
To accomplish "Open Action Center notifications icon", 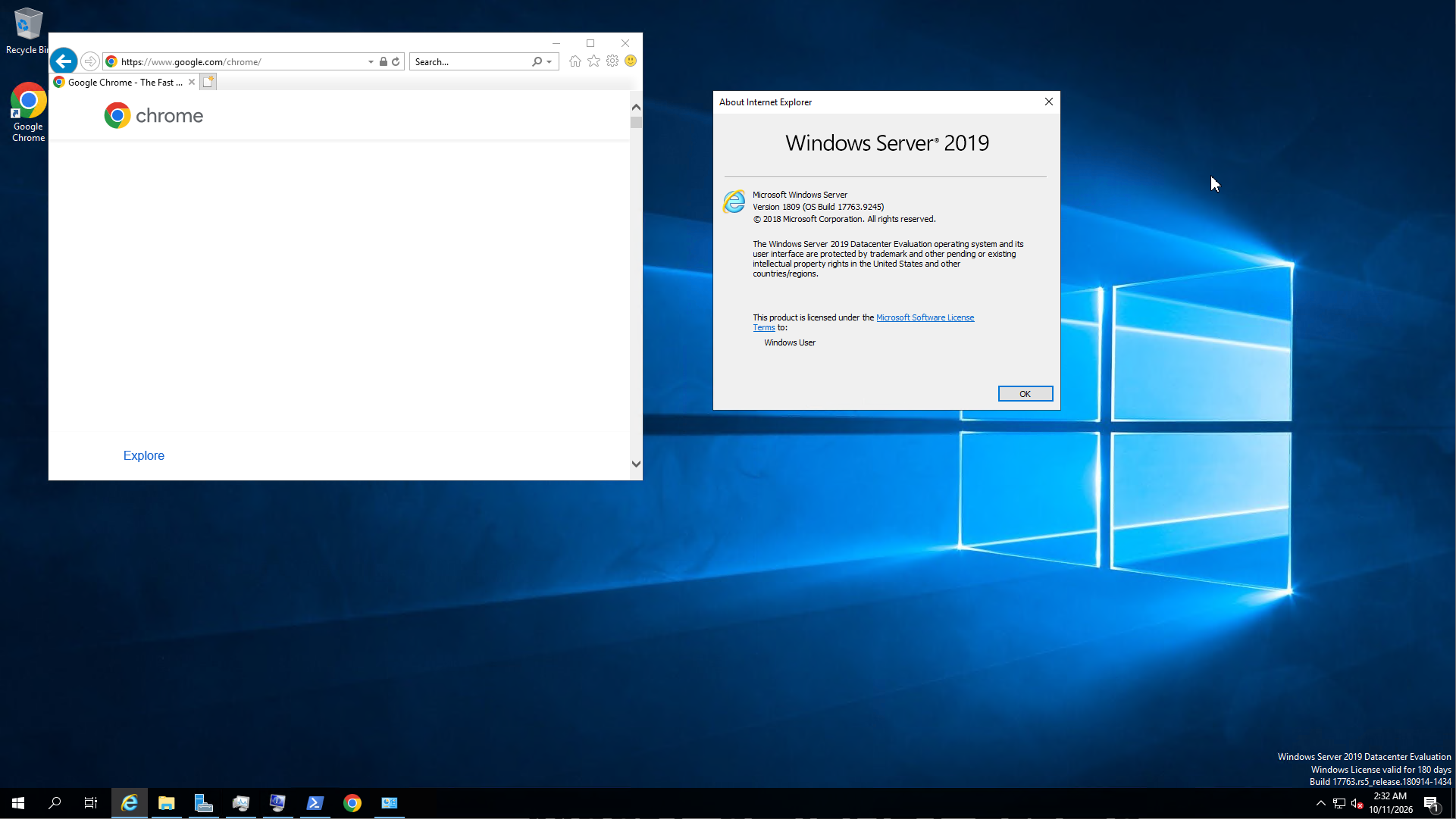I will click(1432, 804).
